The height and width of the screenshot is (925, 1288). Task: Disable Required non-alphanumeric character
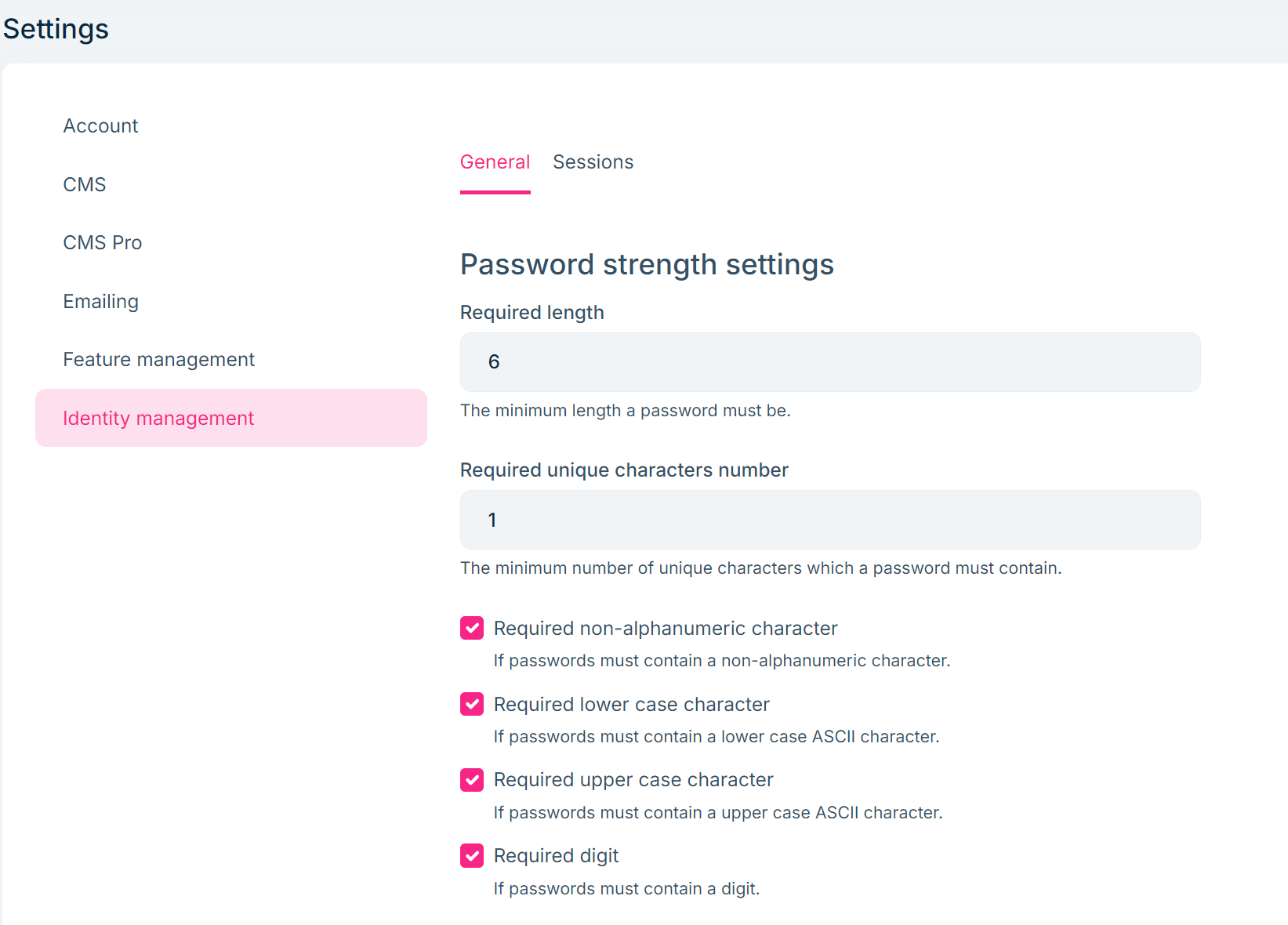click(x=472, y=628)
